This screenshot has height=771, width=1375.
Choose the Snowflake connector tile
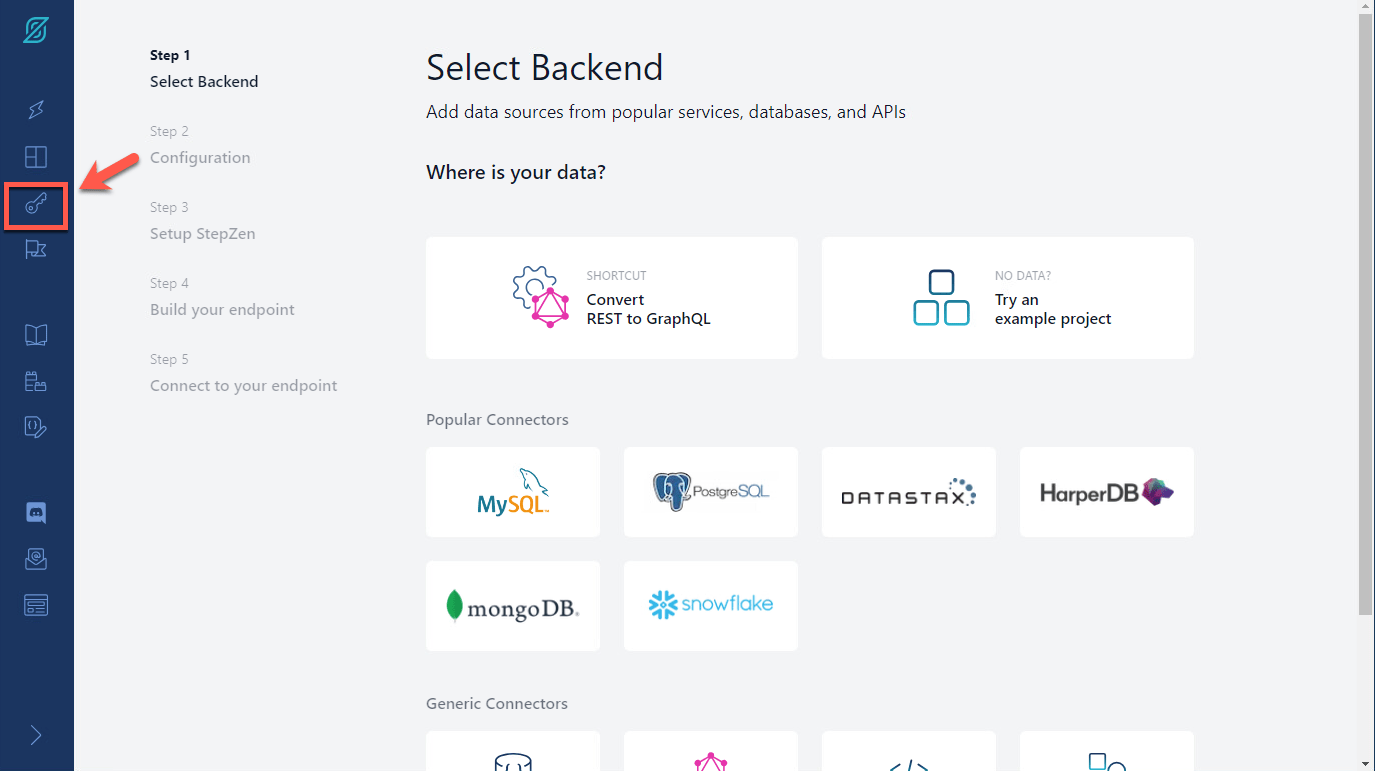click(x=710, y=605)
